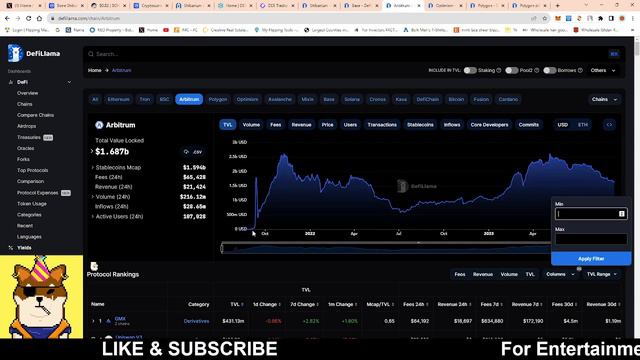
Task: Click the Max TVL input field
Action: tap(591, 239)
